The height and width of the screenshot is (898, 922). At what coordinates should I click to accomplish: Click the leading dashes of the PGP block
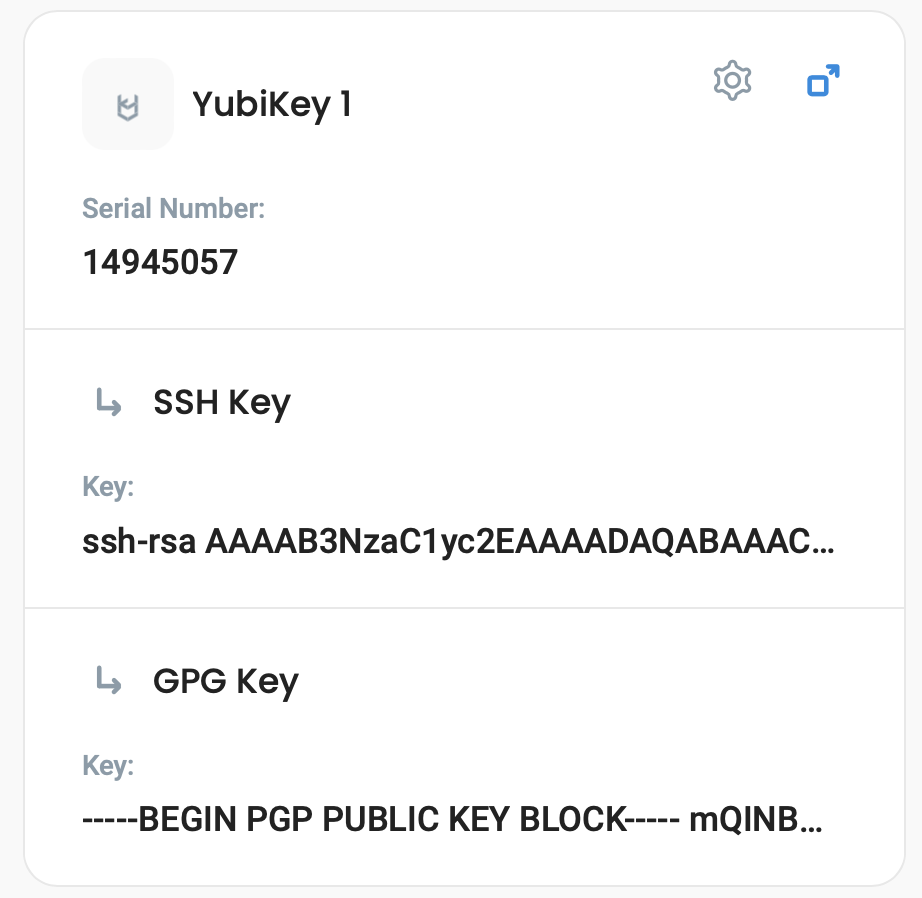tap(109, 821)
